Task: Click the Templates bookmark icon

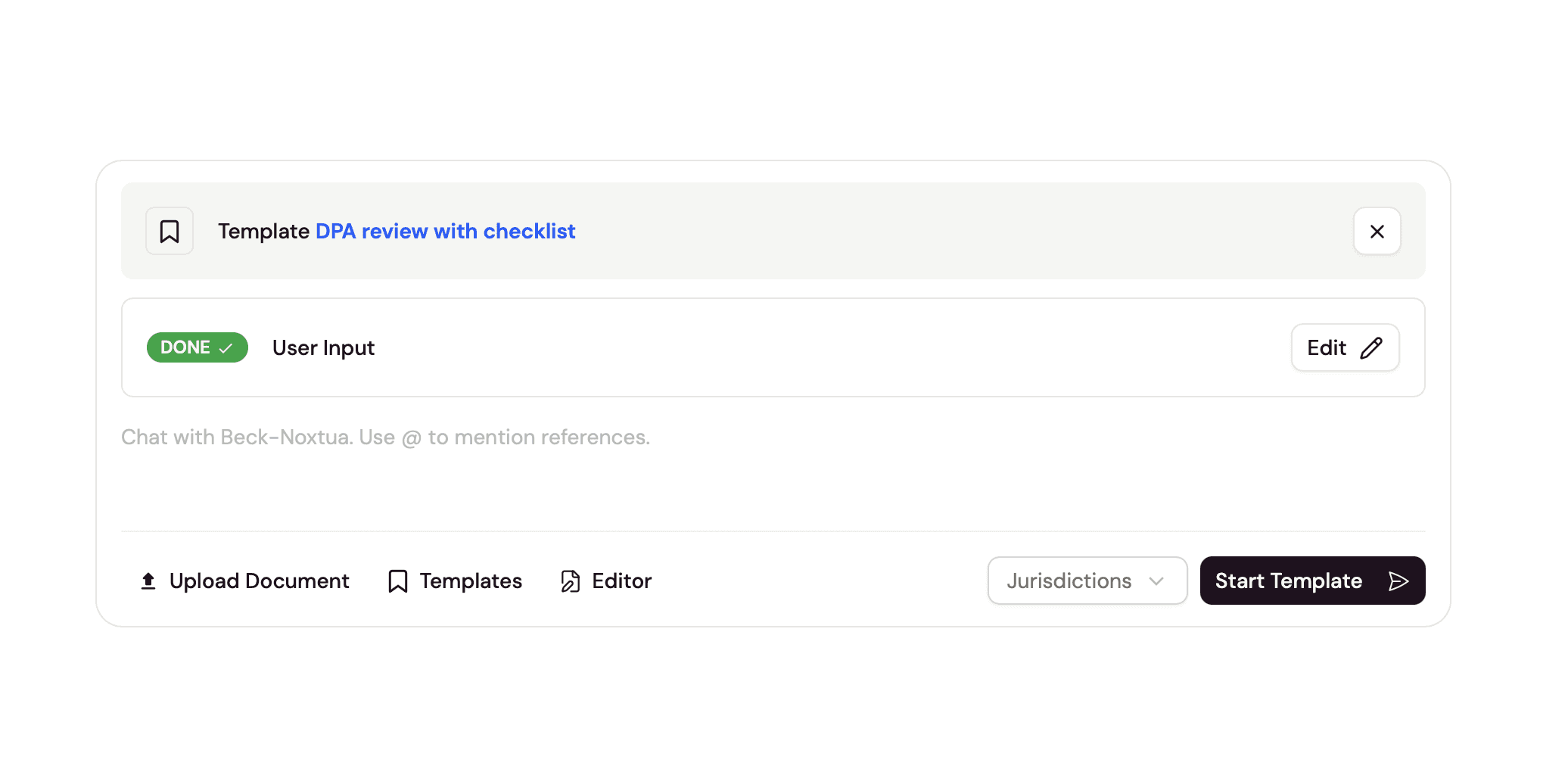Action: pos(398,581)
